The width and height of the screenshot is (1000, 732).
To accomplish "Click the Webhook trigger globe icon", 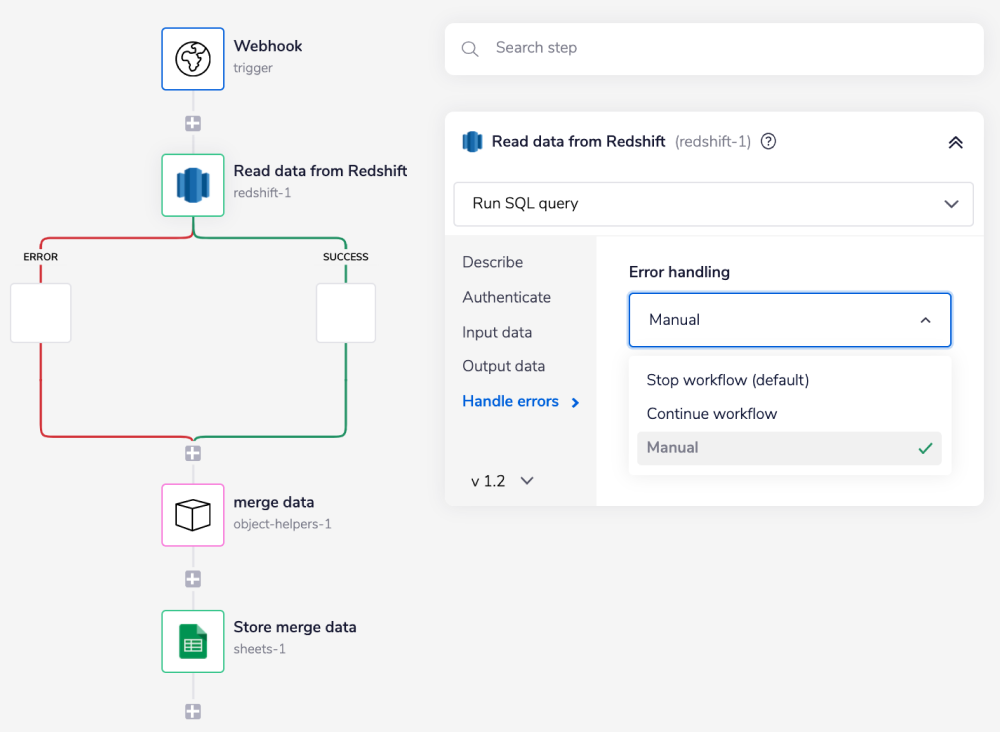I will tap(193, 59).
